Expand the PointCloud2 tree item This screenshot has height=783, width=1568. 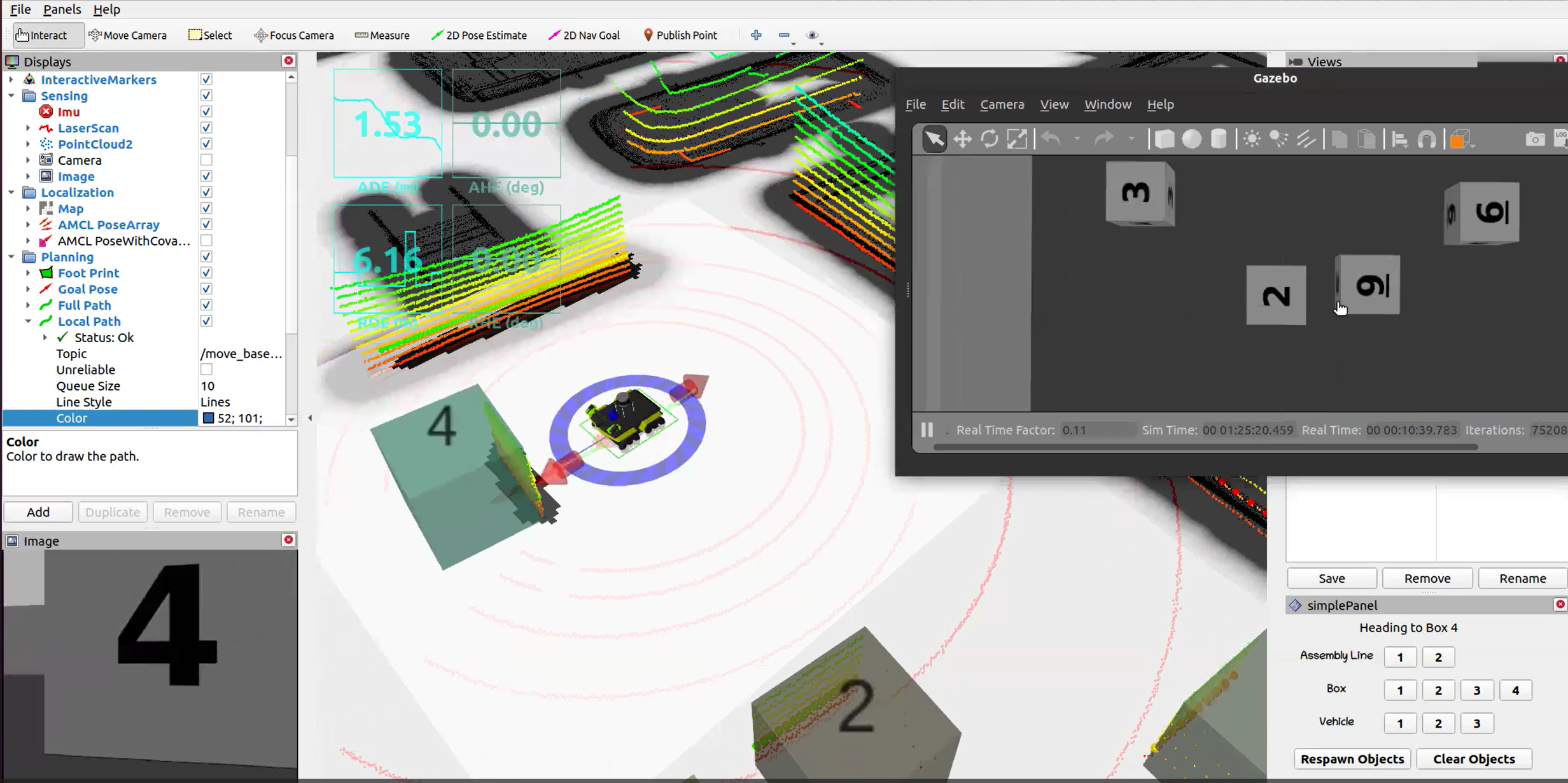pos(28,144)
